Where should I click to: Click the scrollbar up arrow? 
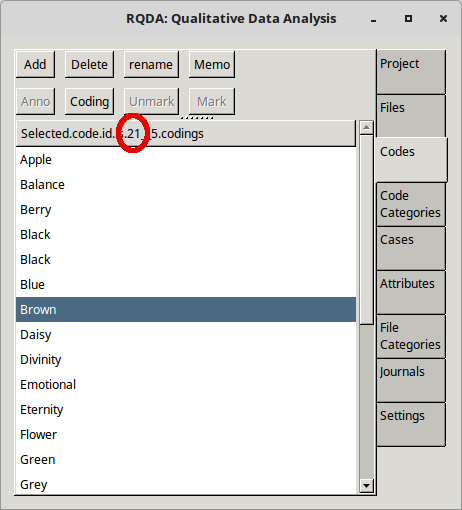pyautogui.click(x=366, y=127)
